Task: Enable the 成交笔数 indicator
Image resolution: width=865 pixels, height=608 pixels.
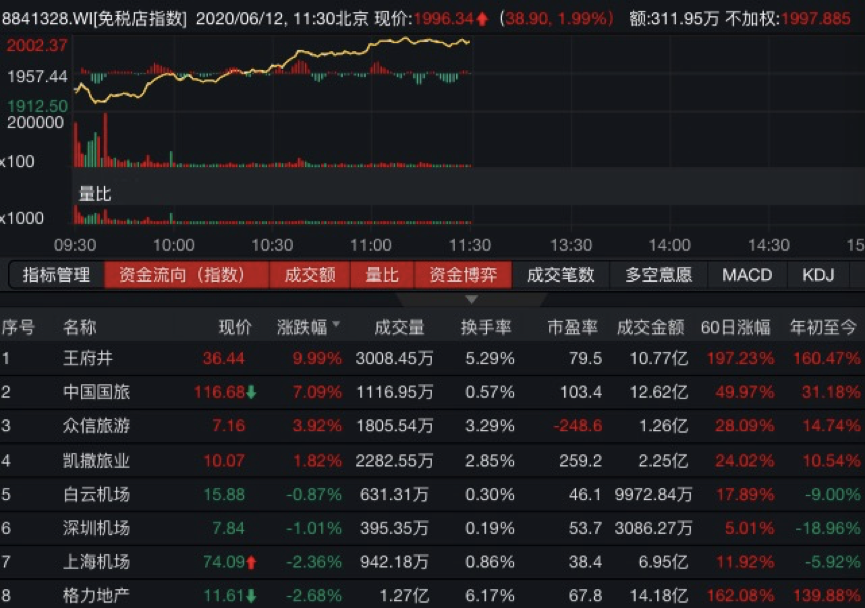Action: [x=560, y=275]
